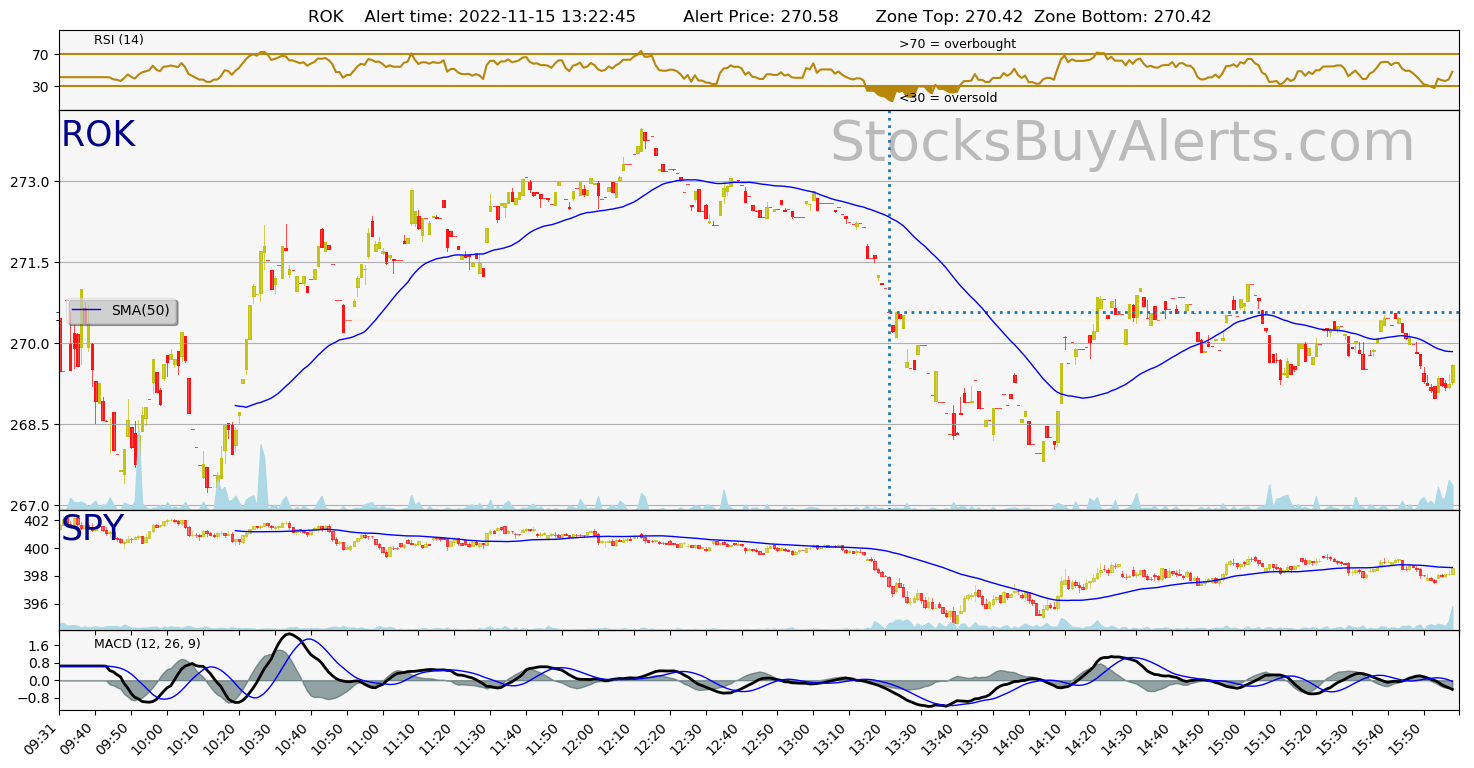This screenshot has width=1474, height=768.
Task: Click 'Zone Top: 270.42' in title
Action: click(x=949, y=16)
